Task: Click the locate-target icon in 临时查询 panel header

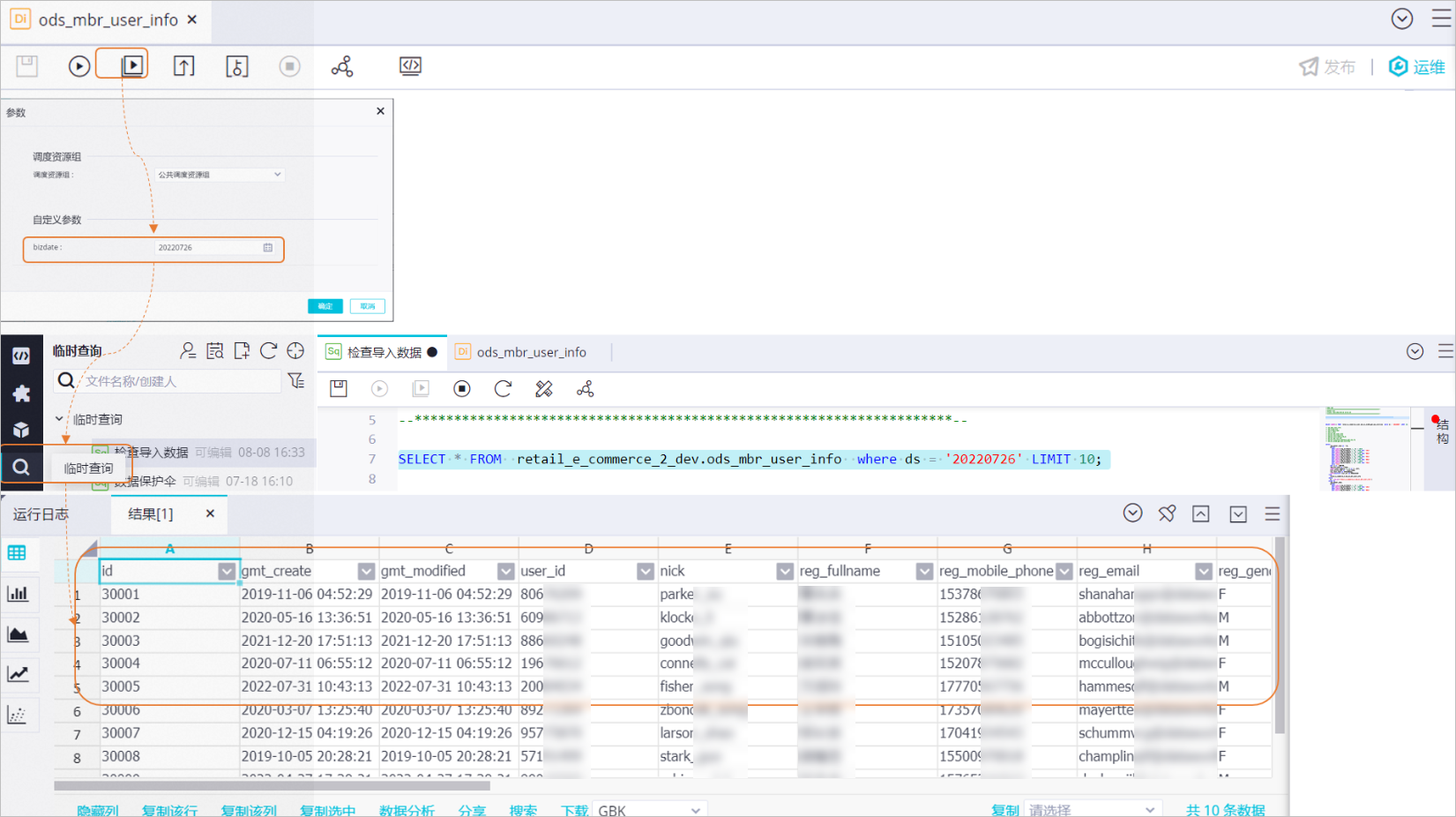Action: [x=295, y=351]
